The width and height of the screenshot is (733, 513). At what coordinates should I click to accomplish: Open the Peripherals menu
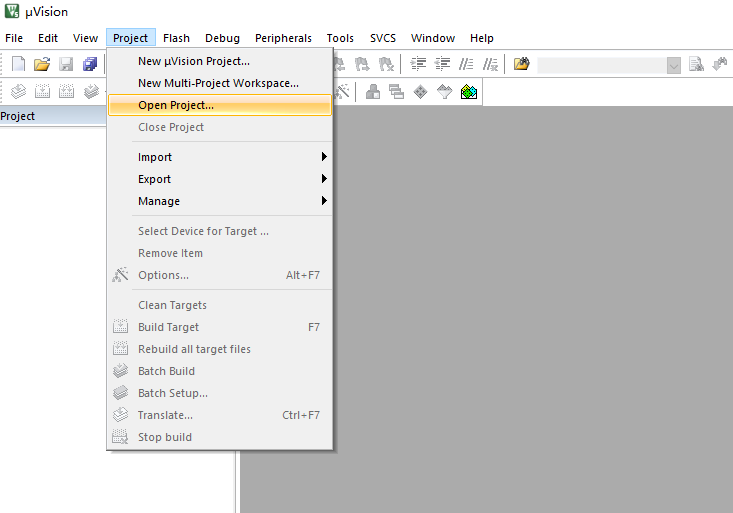pos(283,38)
